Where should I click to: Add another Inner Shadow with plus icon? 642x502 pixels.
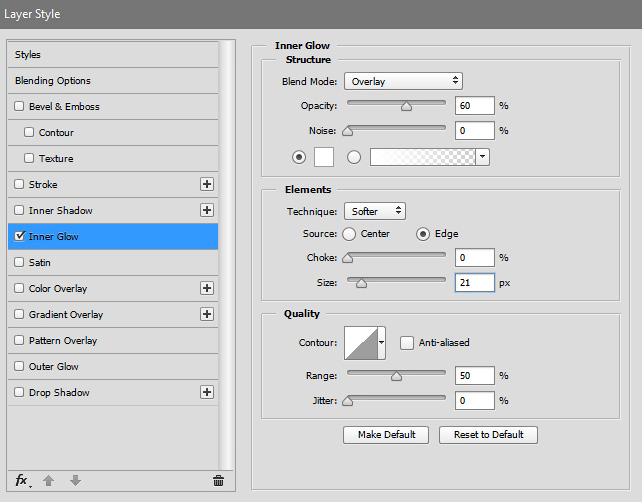pyautogui.click(x=207, y=210)
